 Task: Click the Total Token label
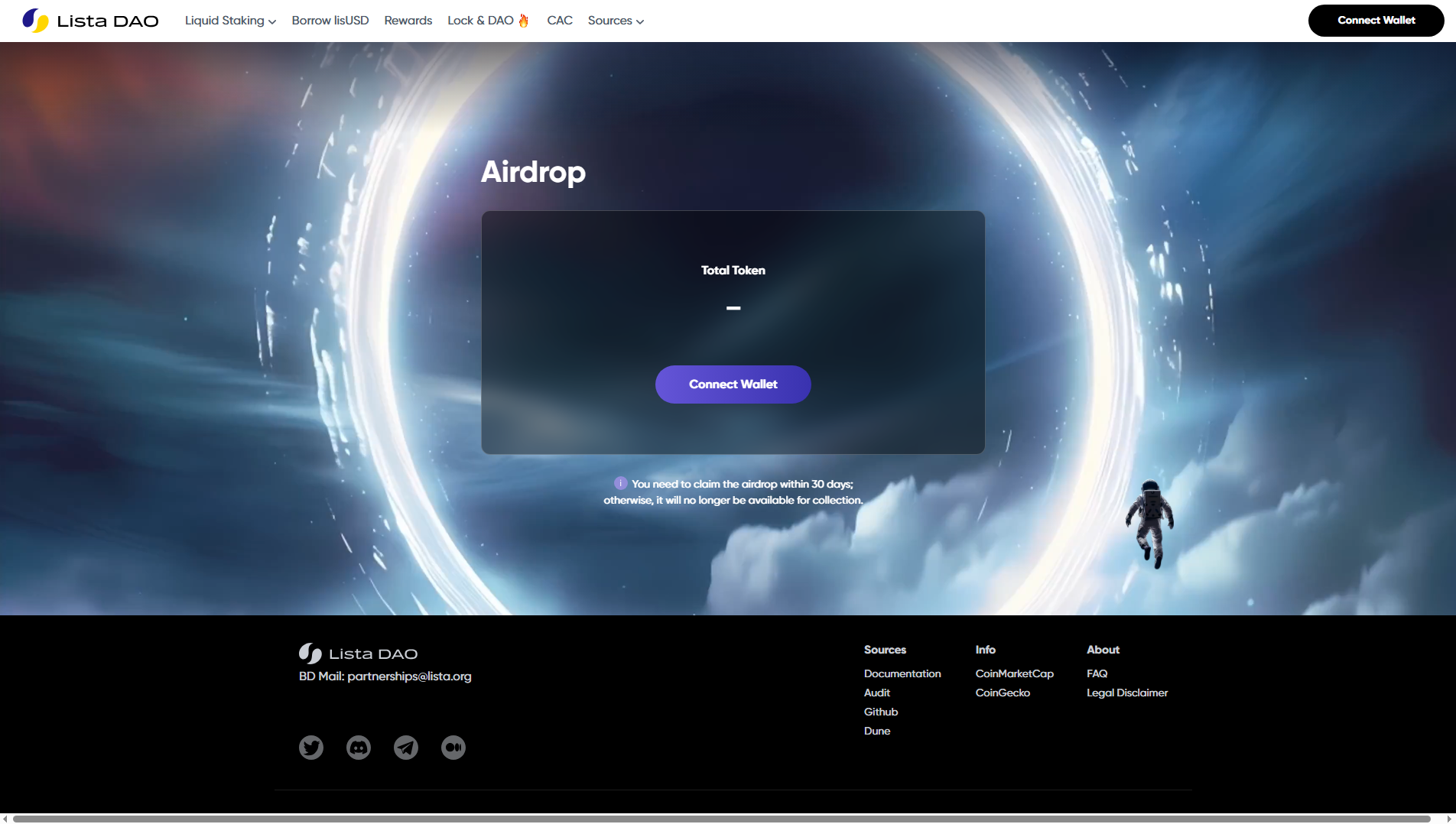pyautogui.click(x=733, y=271)
